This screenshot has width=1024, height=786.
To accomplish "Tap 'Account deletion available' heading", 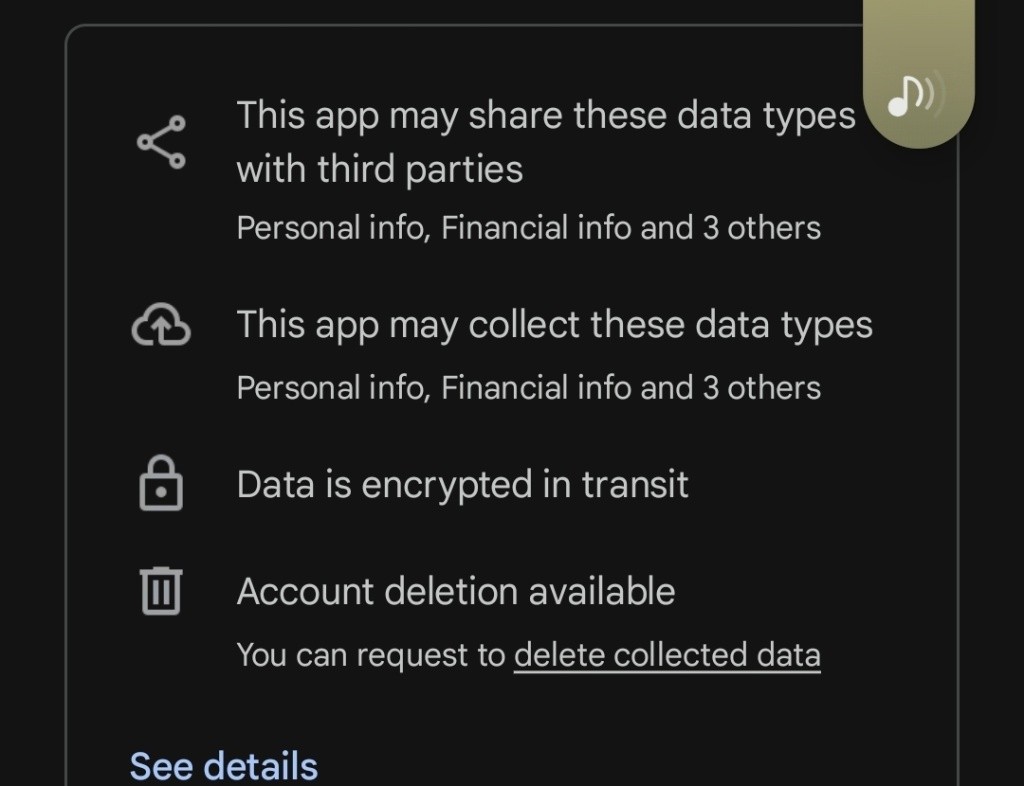I will point(455,592).
